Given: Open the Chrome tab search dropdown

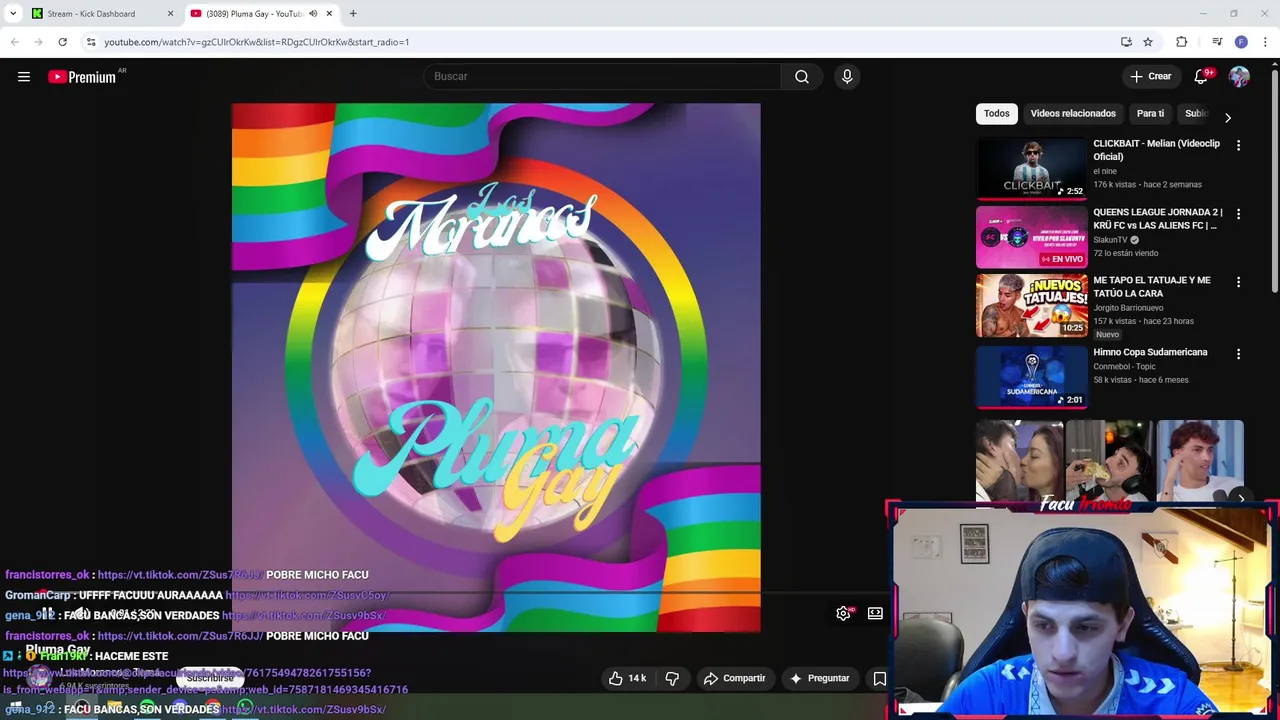Looking at the screenshot, I should 13,14.
